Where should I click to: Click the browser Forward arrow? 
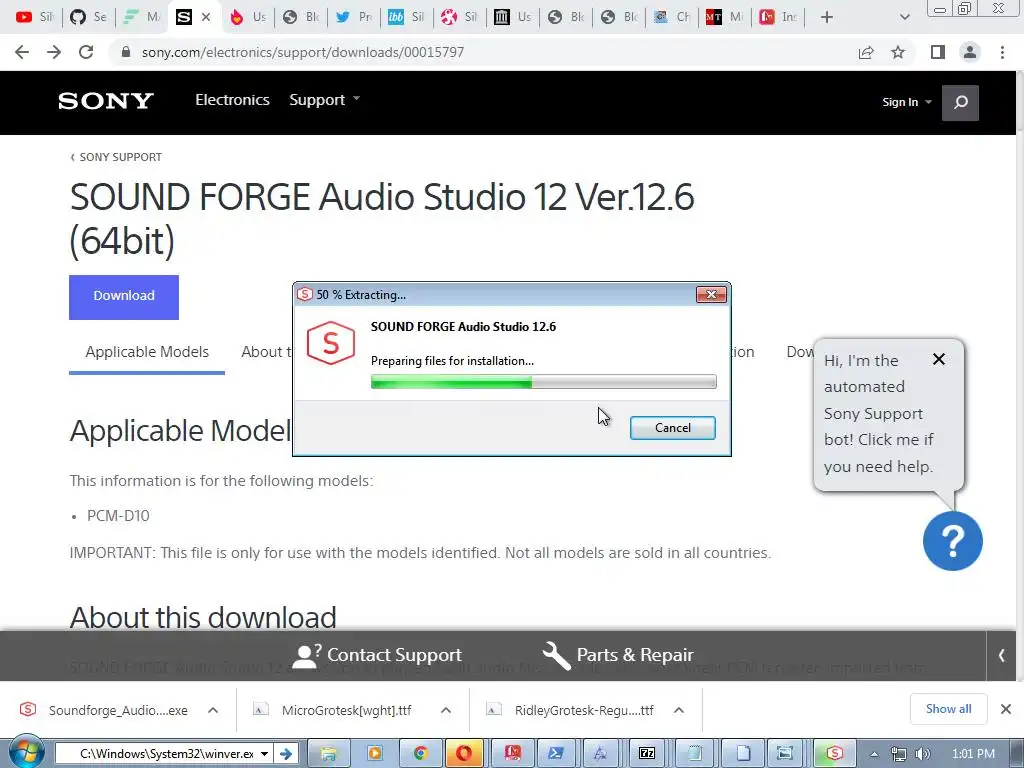point(54,52)
